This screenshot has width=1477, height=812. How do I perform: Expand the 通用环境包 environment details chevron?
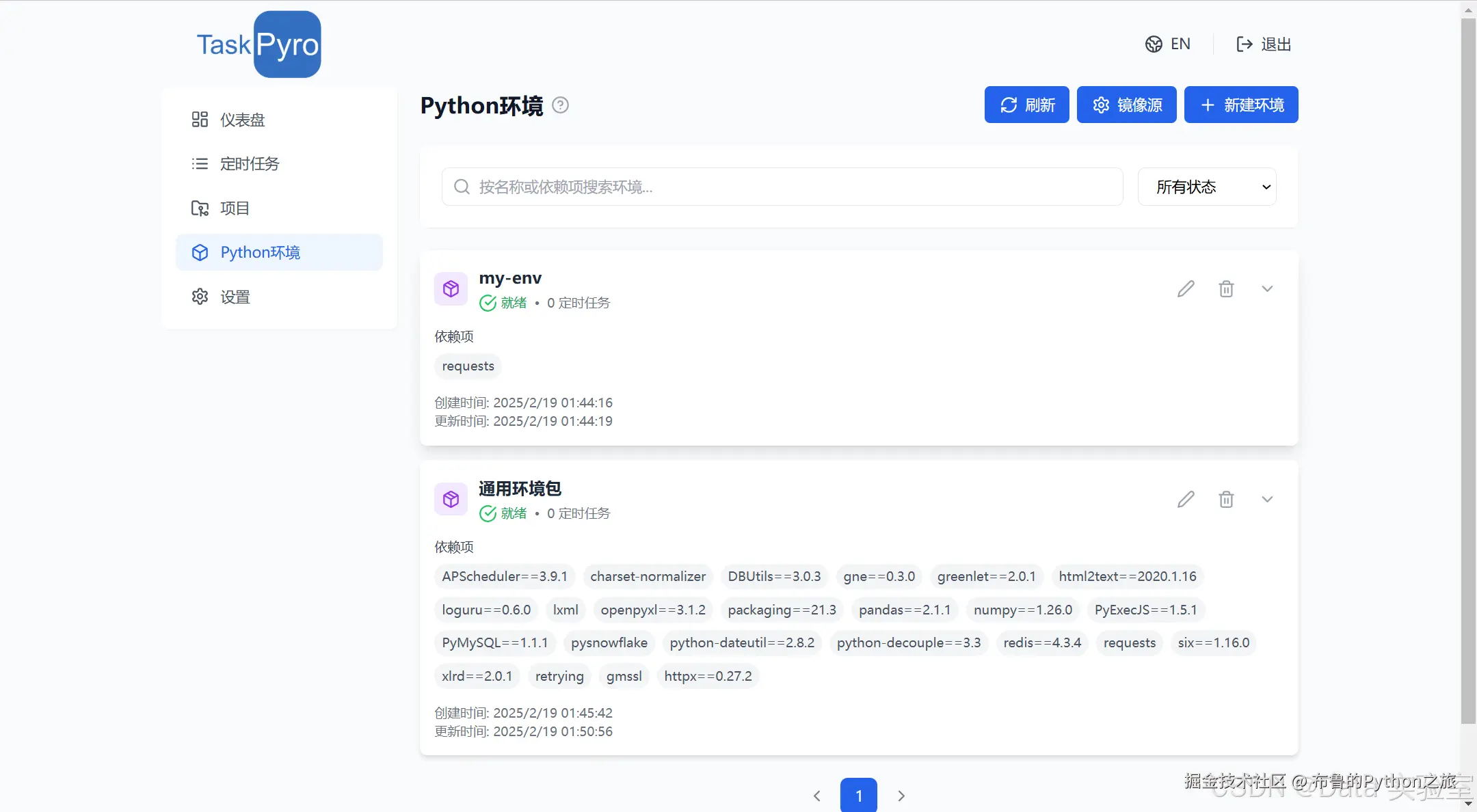[x=1267, y=499]
